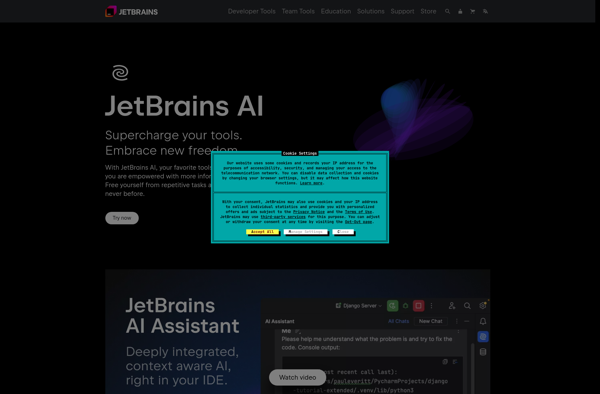This screenshot has width=600, height=394.
Task: Open the Privacy Notice link
Action: click(309, 212)
